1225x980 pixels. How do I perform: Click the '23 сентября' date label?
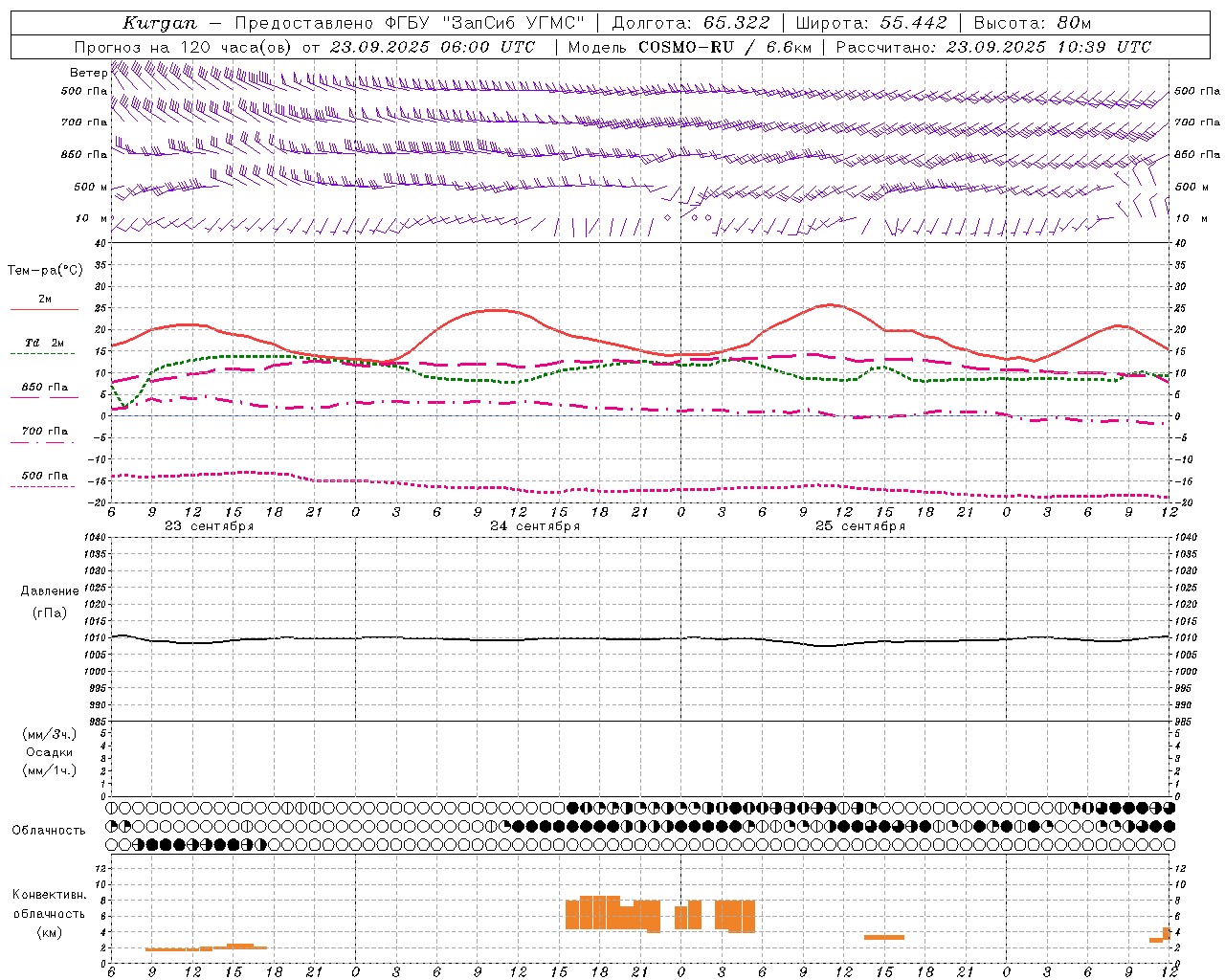210,526
